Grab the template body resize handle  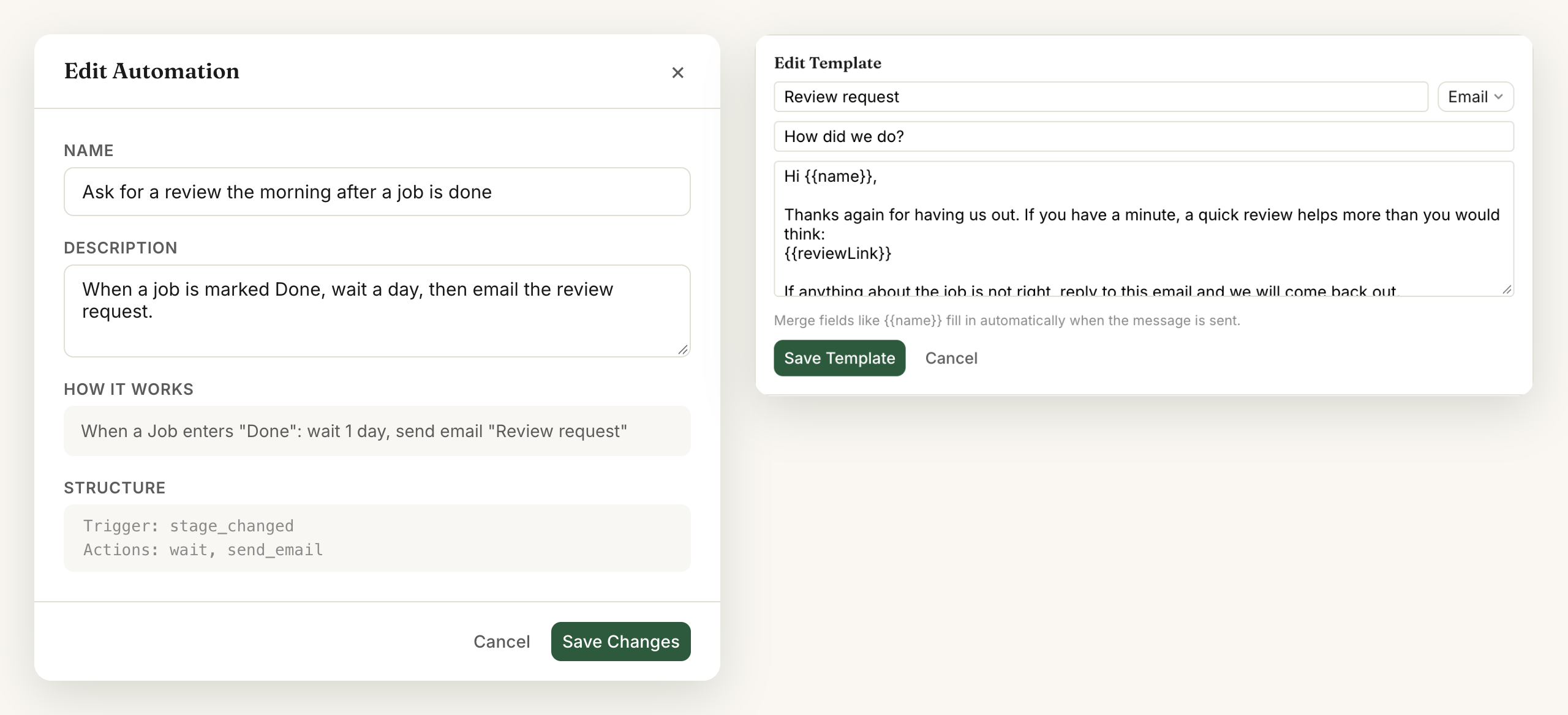1507,290
